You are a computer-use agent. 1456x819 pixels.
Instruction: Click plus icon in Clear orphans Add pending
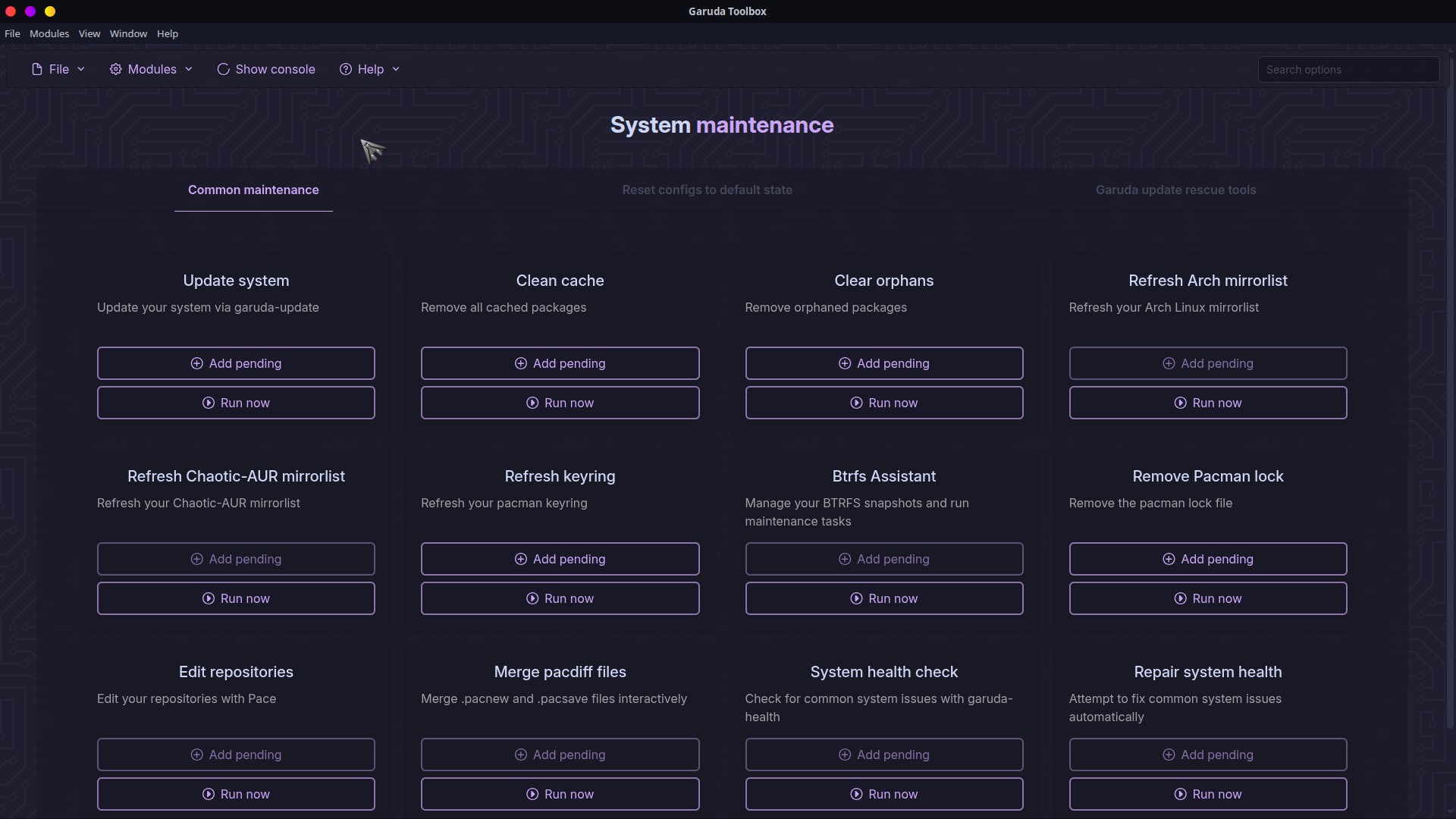[x=844, y=363]
